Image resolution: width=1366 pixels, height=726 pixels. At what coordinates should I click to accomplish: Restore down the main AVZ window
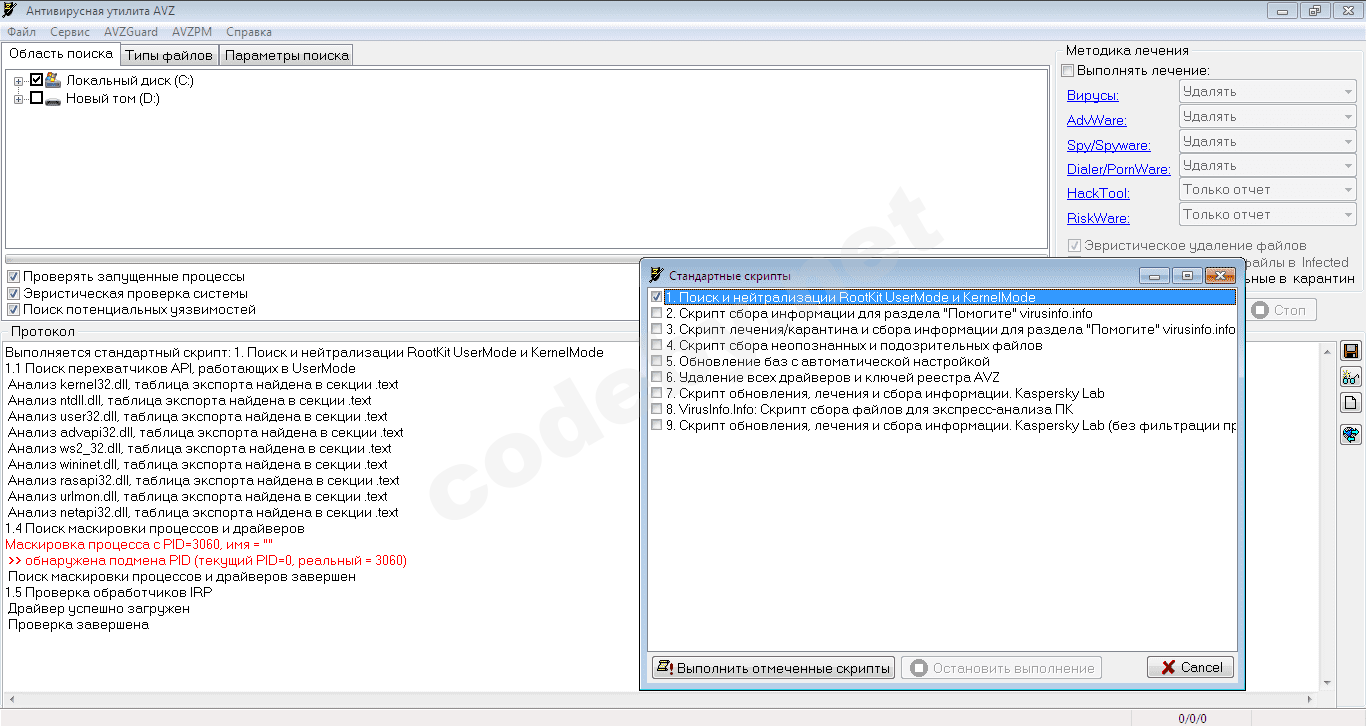tap(1314, 11)
